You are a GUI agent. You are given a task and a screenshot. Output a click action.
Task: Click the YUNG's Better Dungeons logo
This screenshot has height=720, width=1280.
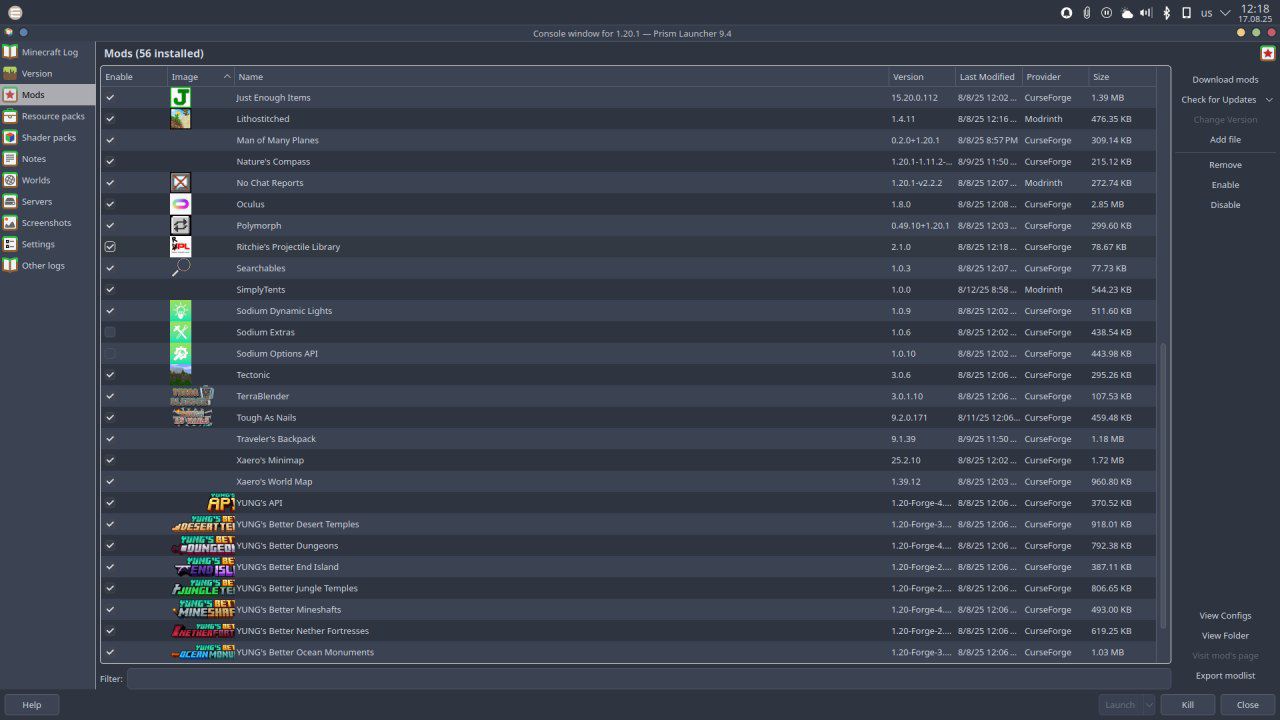(203, 545)
